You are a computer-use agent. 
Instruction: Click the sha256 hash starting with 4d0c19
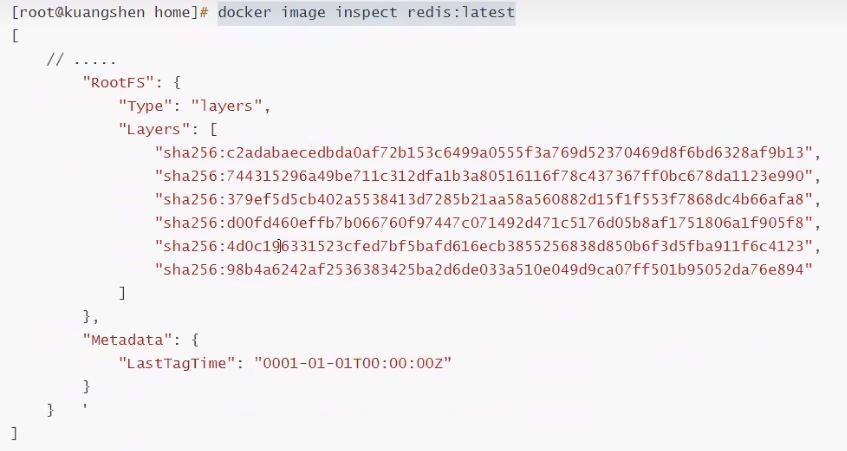coord(486,245)
